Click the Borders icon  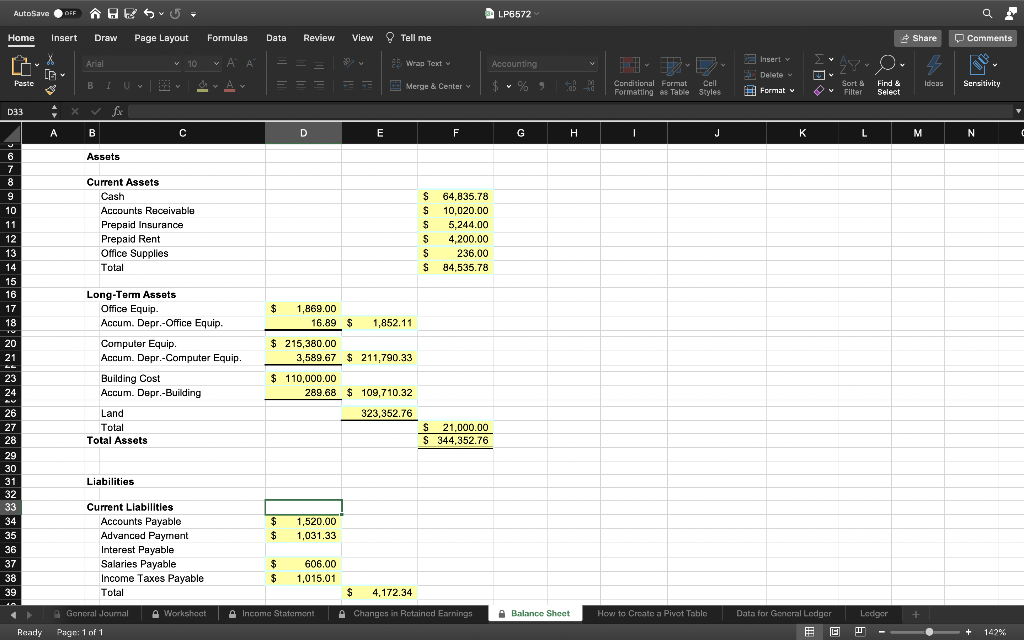[165, 86]
